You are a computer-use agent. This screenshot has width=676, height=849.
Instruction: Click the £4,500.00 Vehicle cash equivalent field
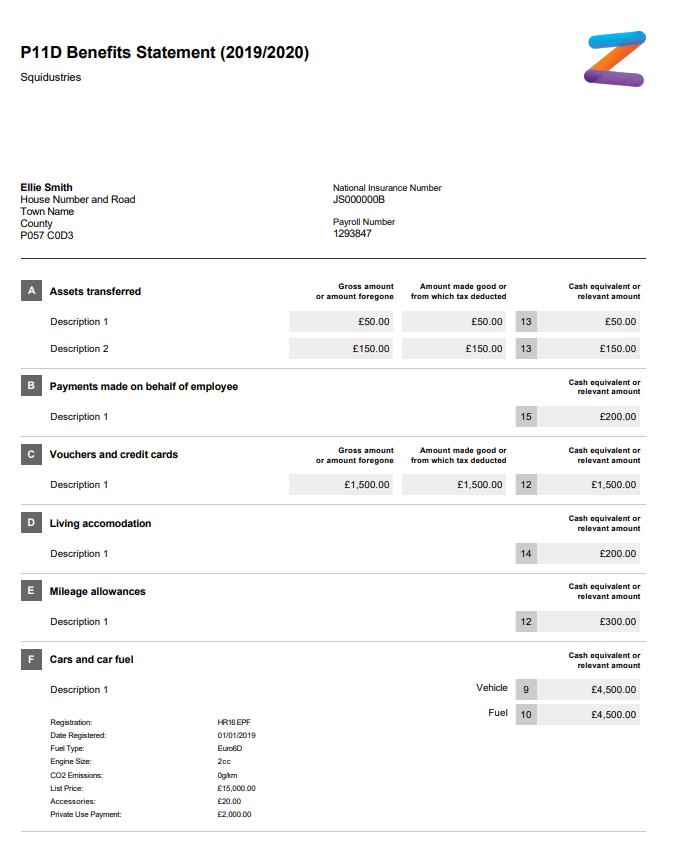(588, 690)
